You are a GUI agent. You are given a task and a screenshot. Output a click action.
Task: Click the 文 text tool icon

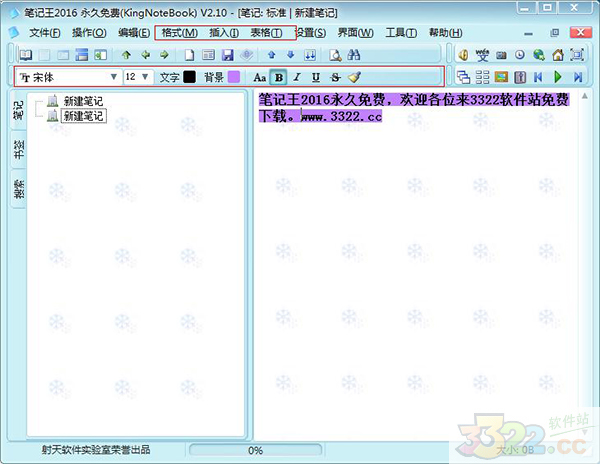(x=482, y=55)
